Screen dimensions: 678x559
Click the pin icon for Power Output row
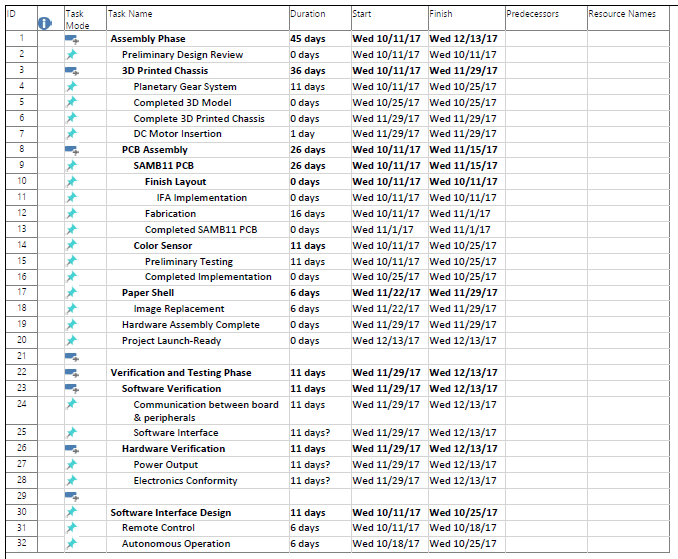72,464
